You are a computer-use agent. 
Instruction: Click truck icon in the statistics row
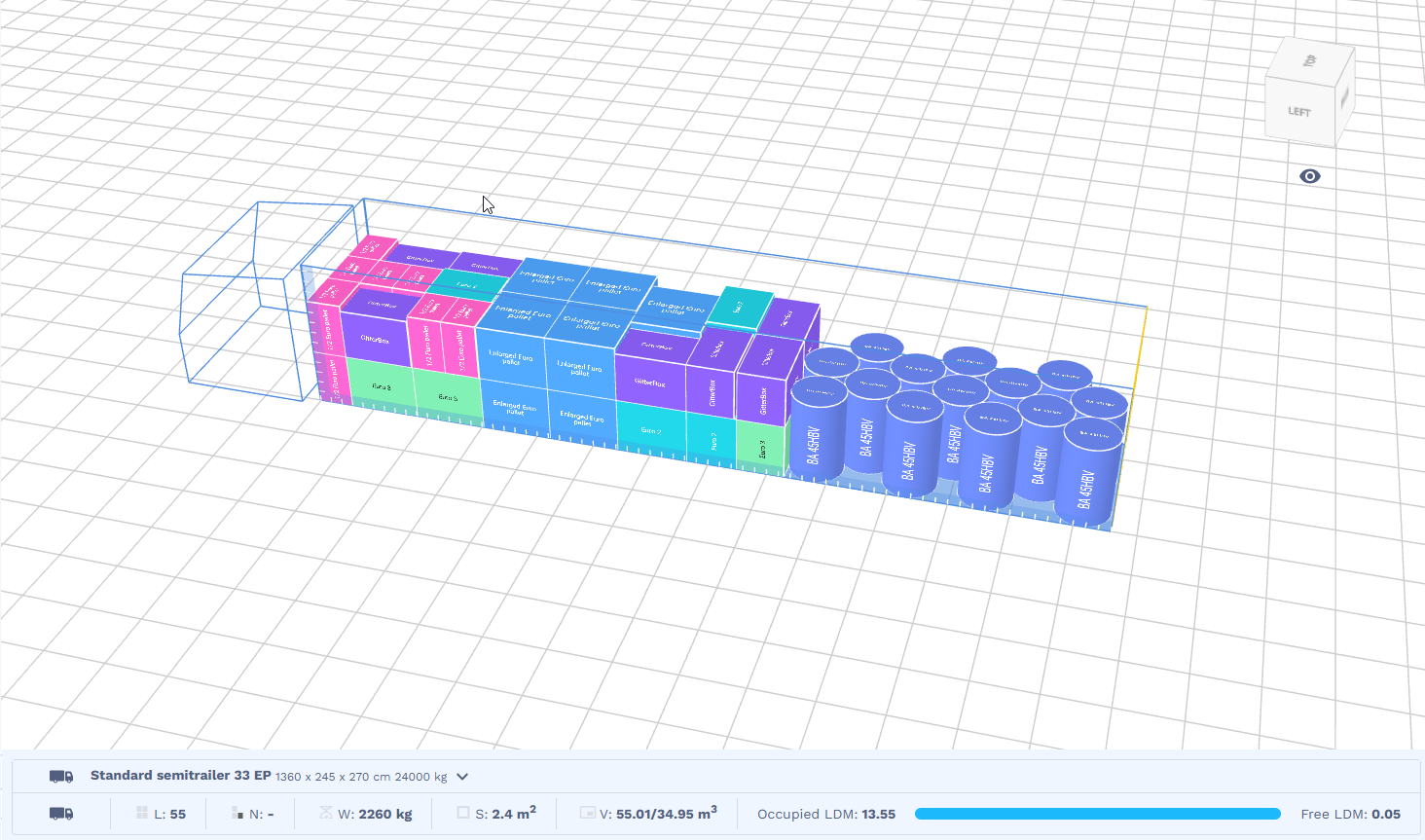pos(61,814)
